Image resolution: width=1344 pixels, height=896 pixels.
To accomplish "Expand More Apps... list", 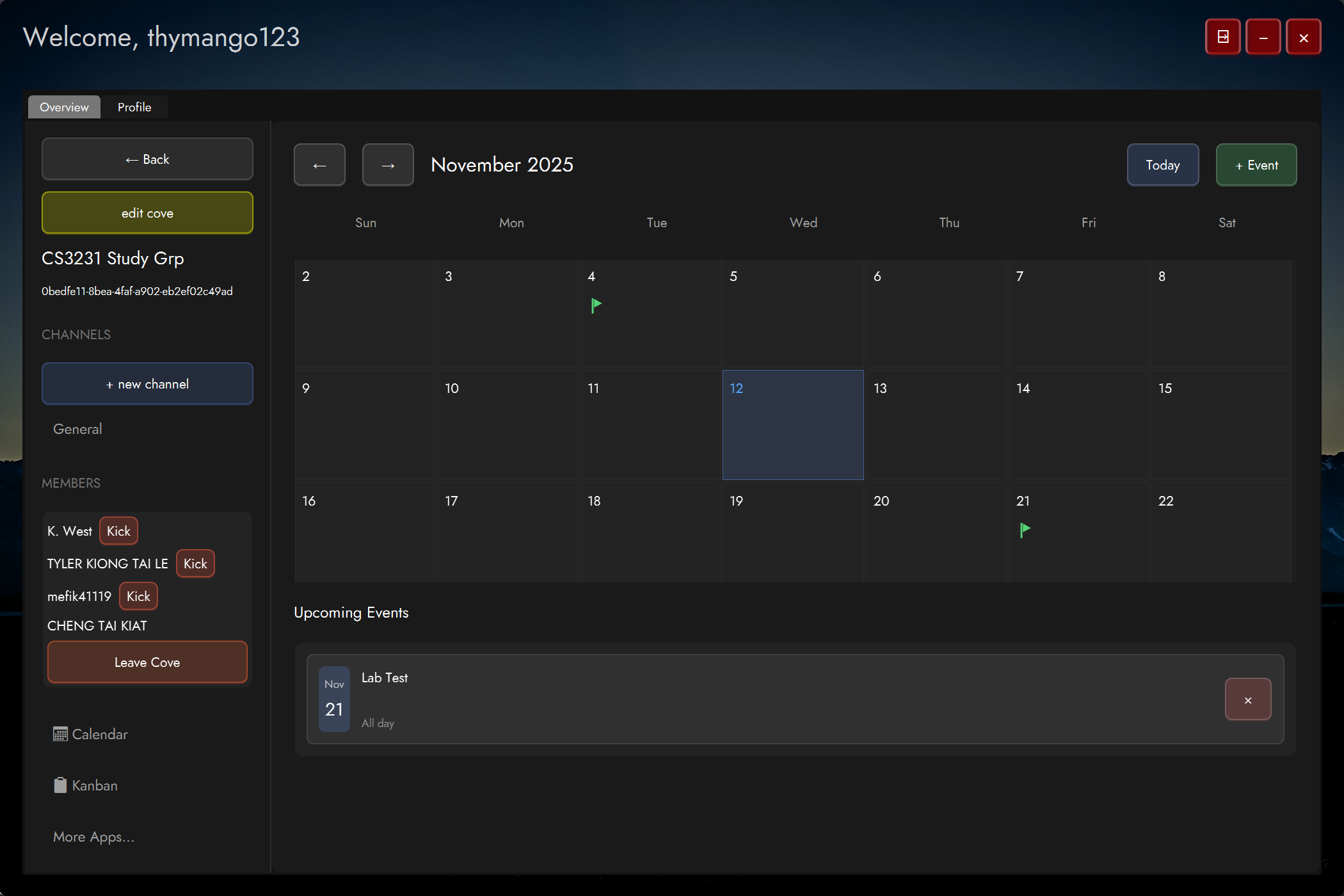I will click(x=93, y=836).
